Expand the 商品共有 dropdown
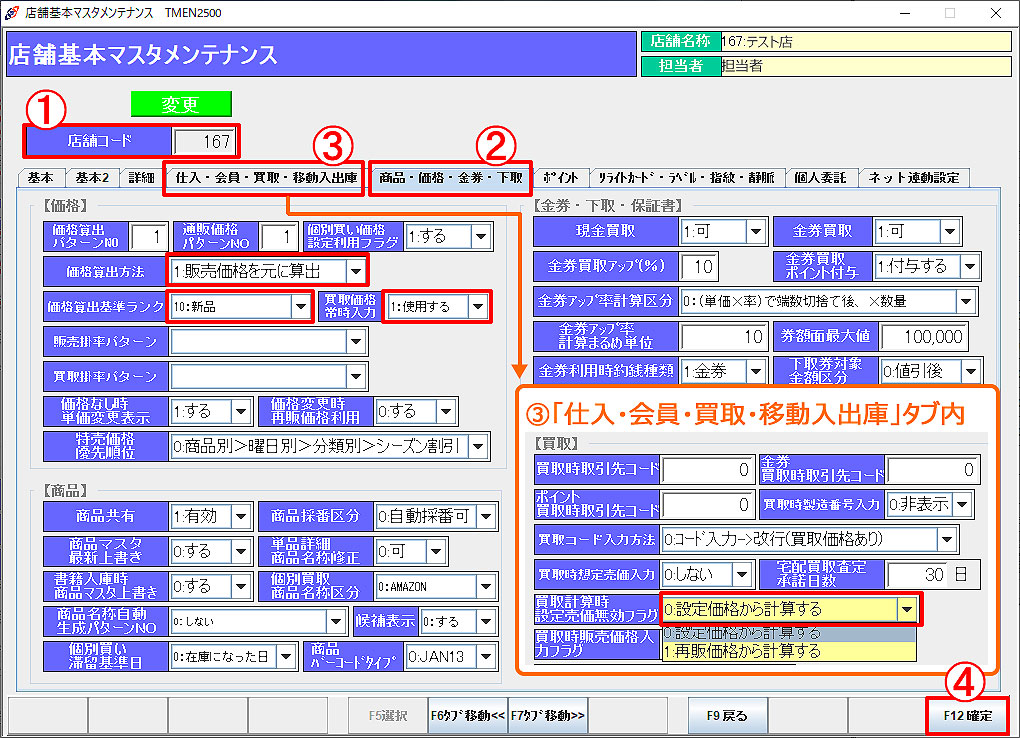The height and width of the screenshot is (738, 1020). [x=241, y=517]
